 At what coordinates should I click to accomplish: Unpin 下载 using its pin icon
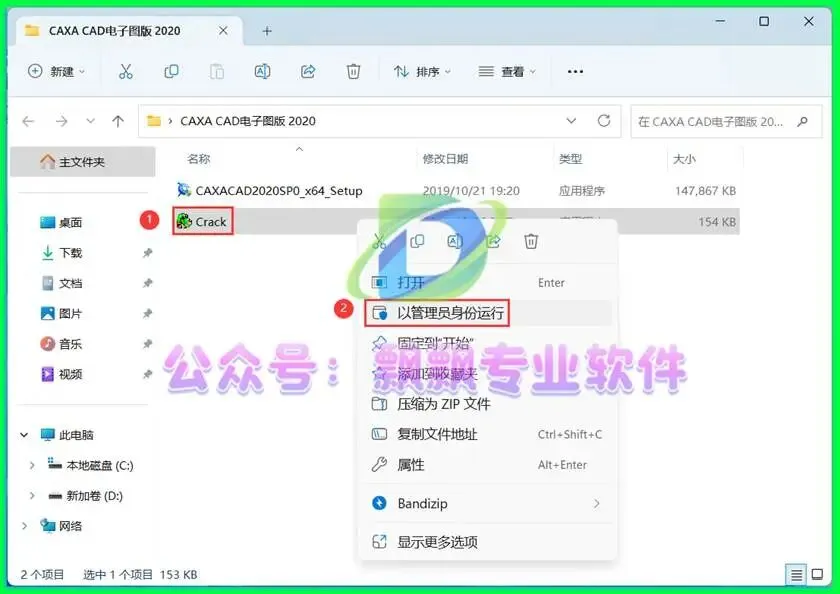(147, 253)
